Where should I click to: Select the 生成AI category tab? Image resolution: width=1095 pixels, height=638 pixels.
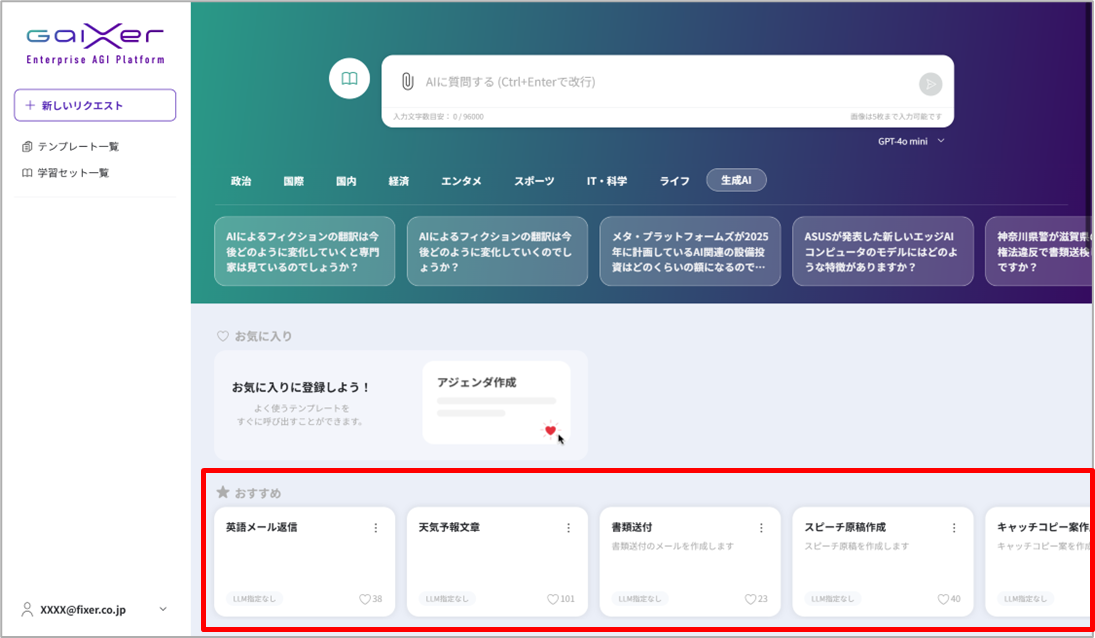pyautogui.click(x=736, y=180)
